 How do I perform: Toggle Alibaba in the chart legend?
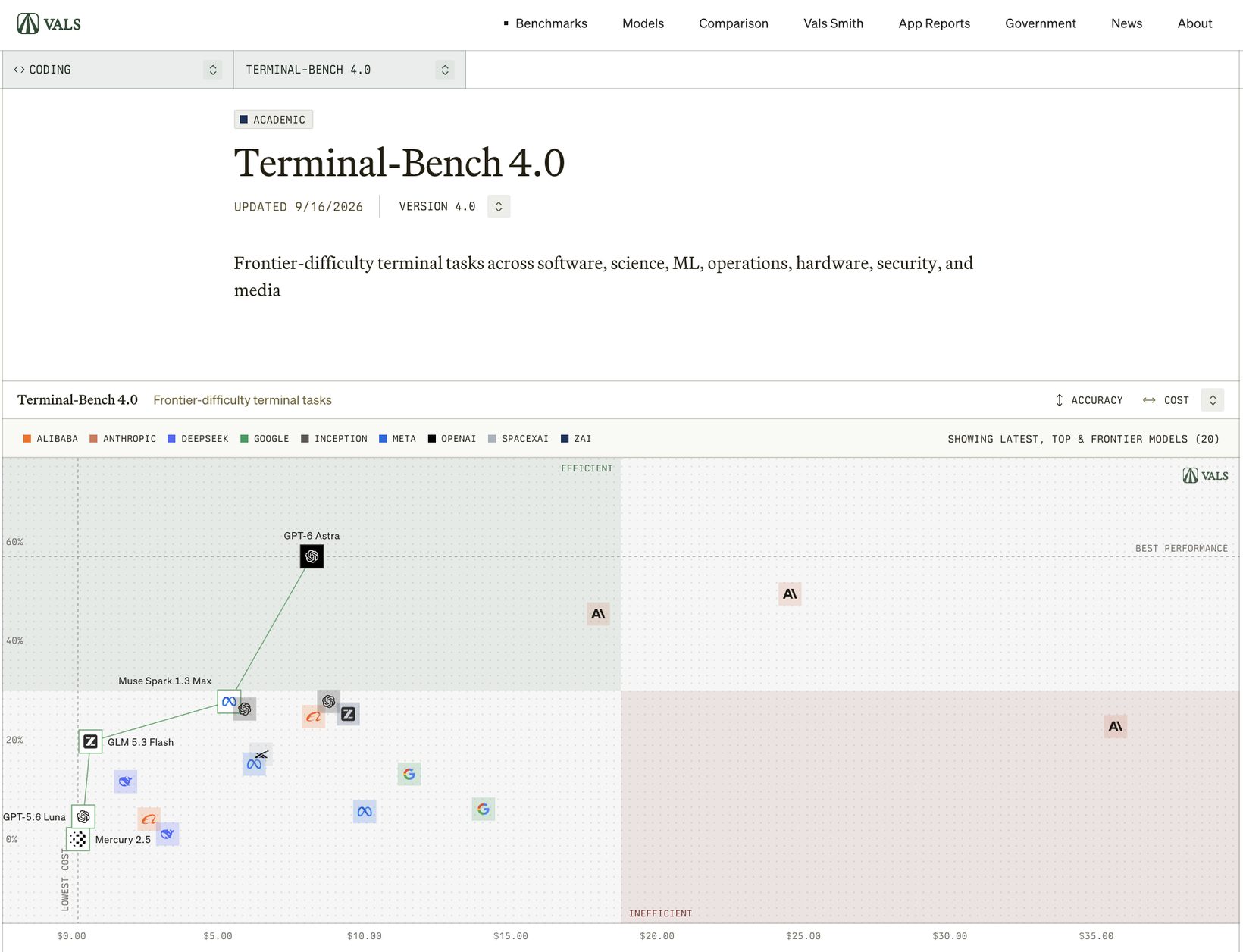[x=51, y=439]
